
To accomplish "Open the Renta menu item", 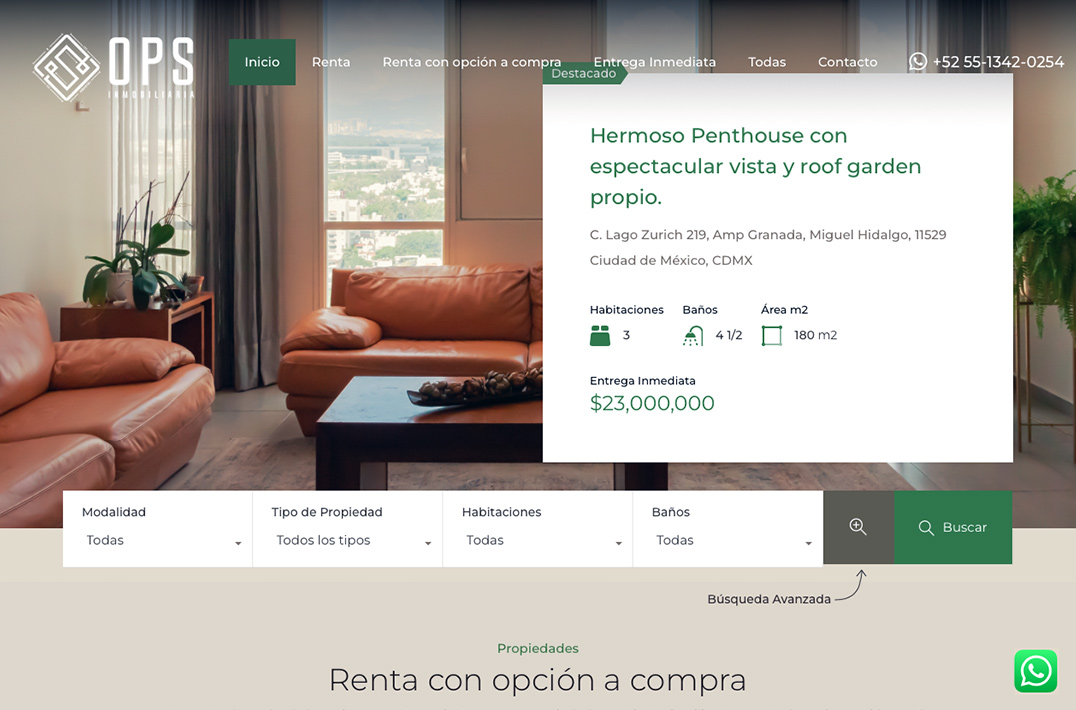I will (331, 62).
